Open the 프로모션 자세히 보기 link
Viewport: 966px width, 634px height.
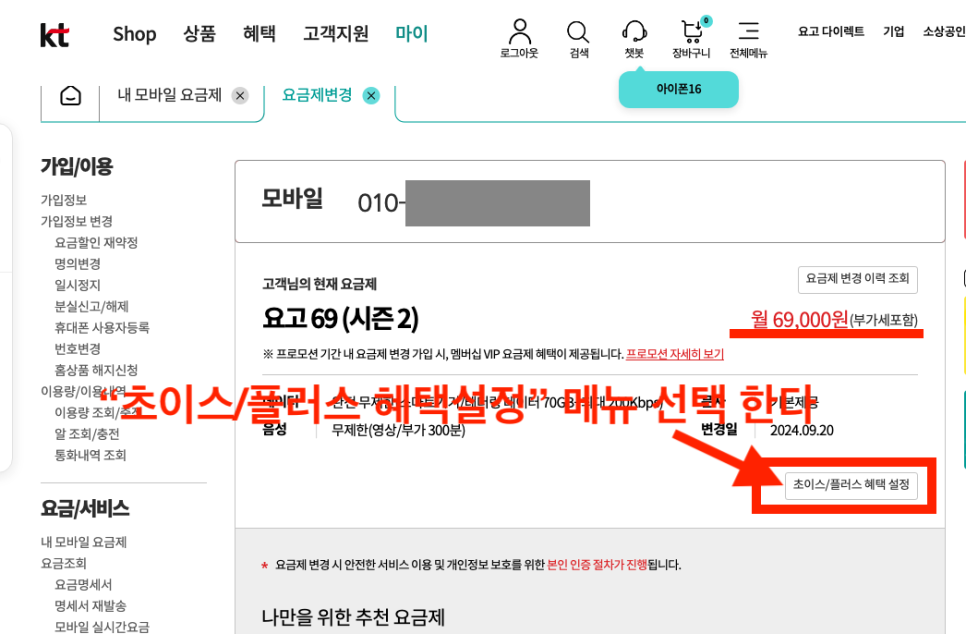point(675,354)
